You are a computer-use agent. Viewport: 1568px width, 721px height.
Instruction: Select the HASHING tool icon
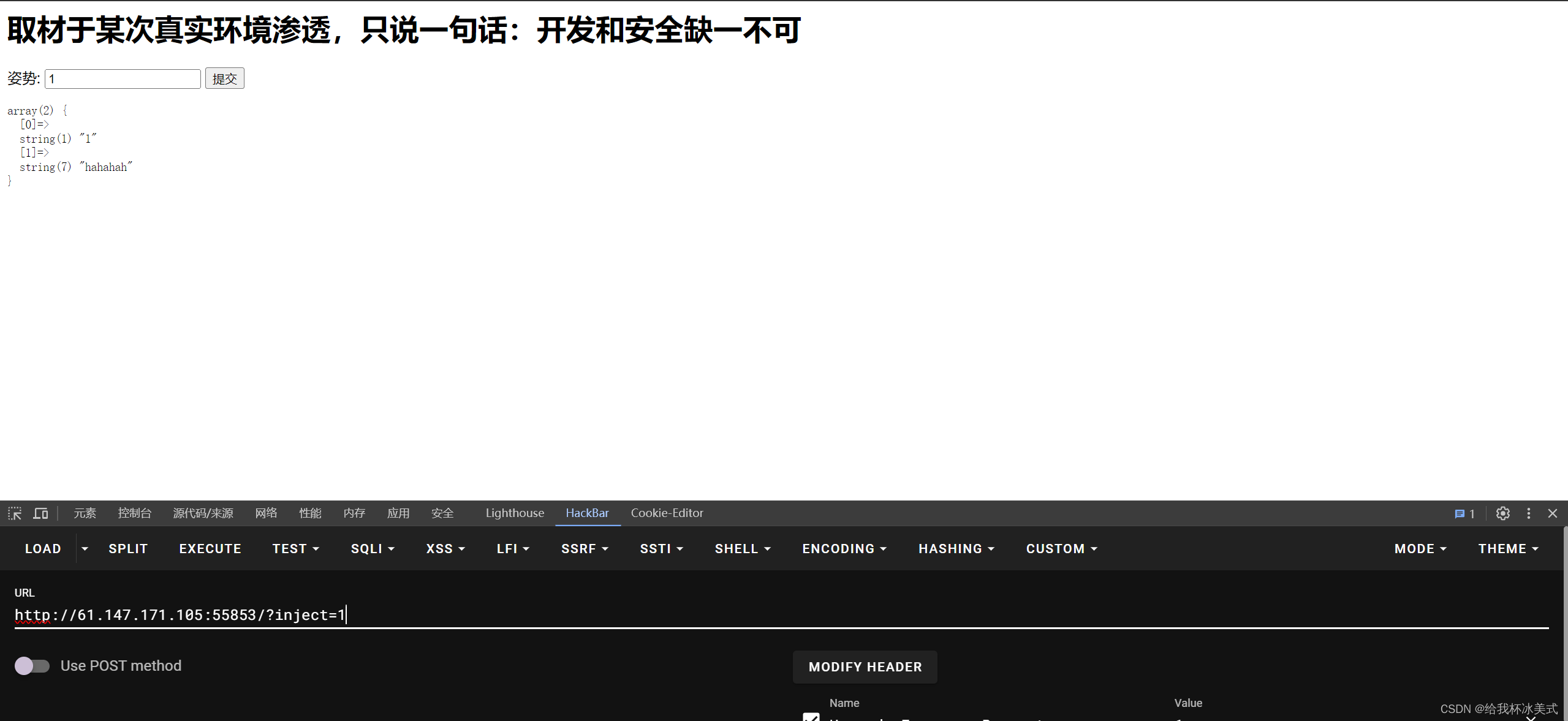tap(956, 548)
